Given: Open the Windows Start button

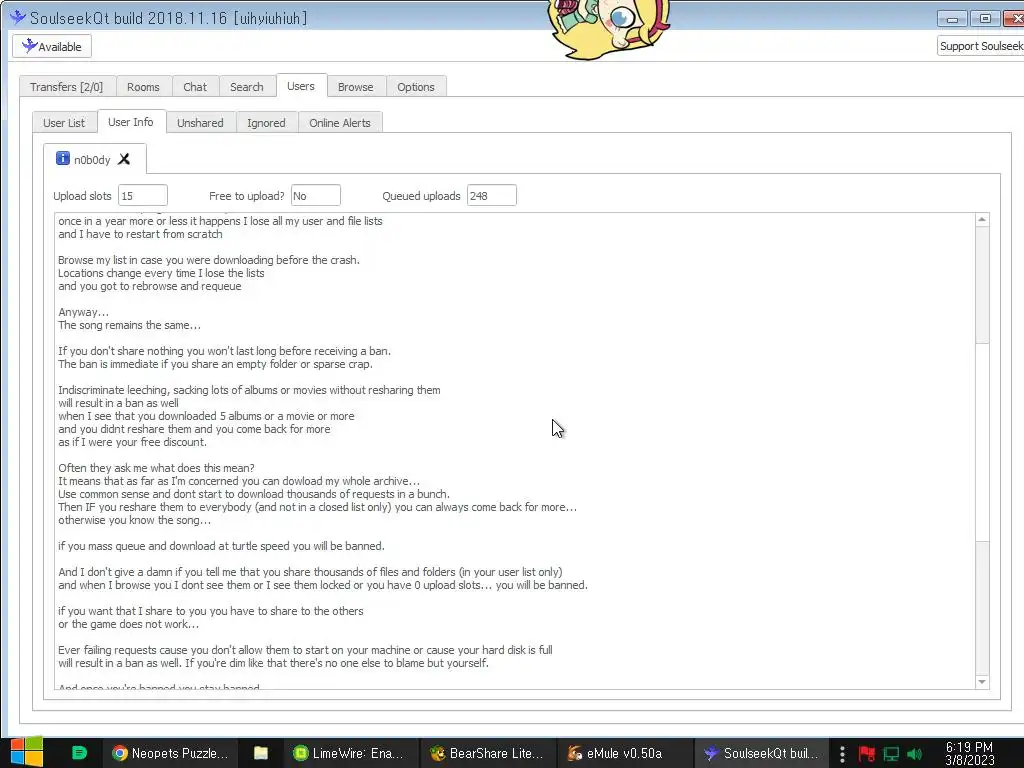Looking at the screenshot, I should (26, 752).
